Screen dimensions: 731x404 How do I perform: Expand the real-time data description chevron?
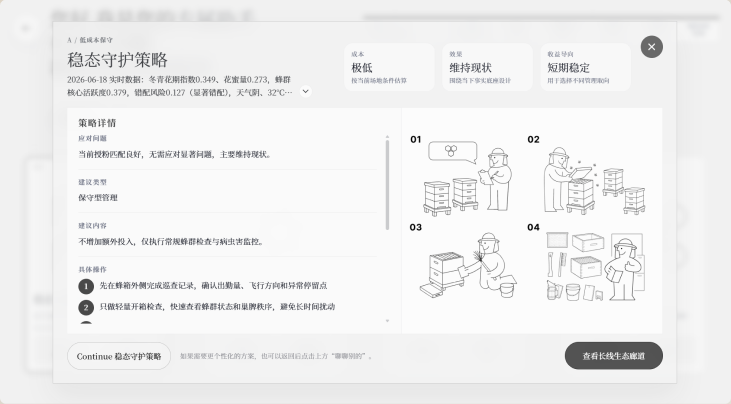(305, 91)
